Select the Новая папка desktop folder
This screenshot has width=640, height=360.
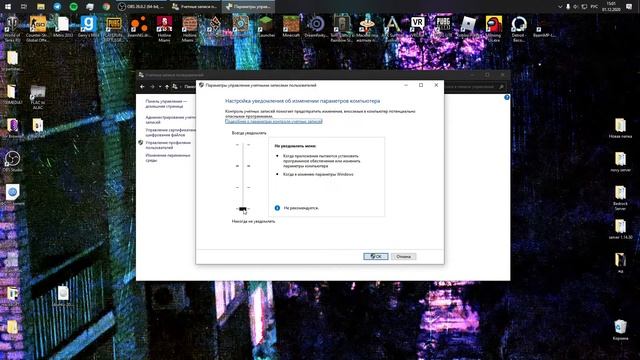[x=620, y=128]
